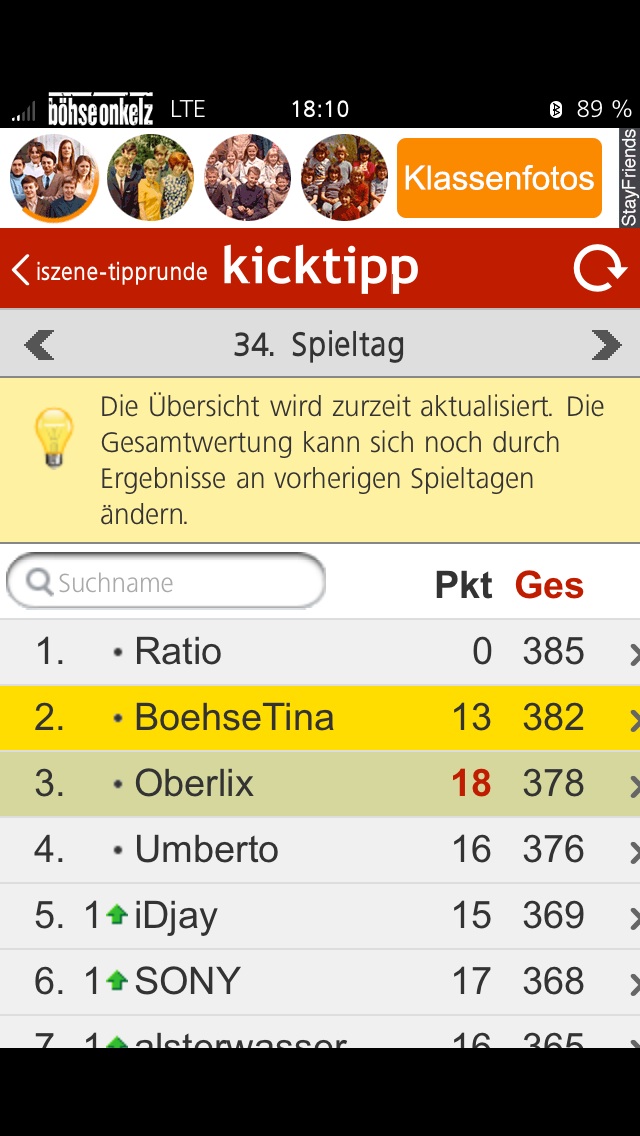
Task: Open the StayFriends vertical label
Action: [x=629, y=178]
